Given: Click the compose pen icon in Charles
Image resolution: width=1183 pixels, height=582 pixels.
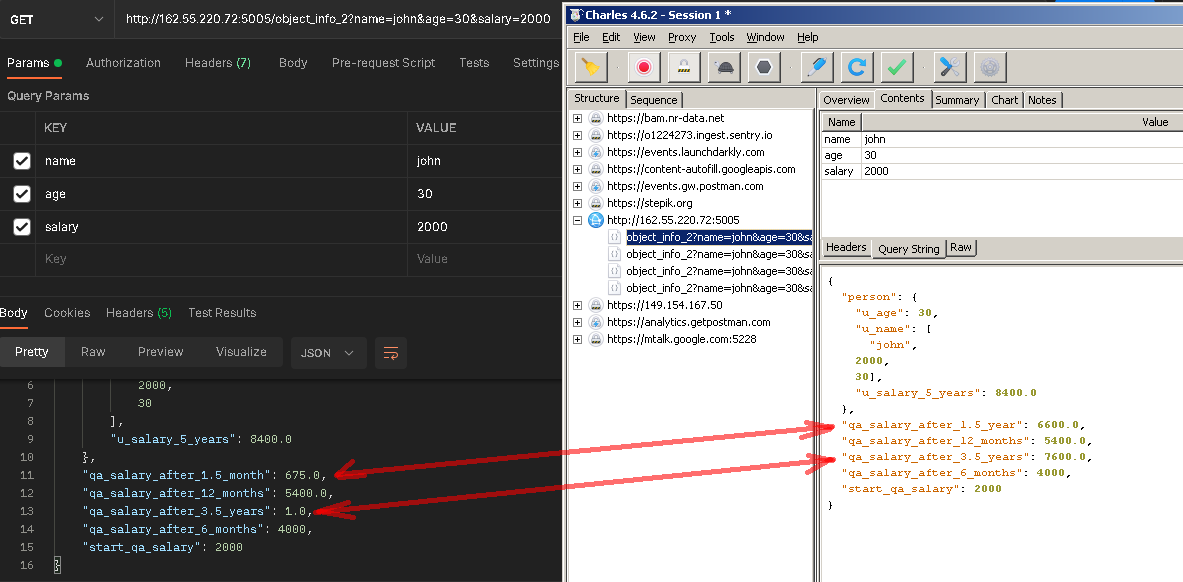Looking at the screenshot, I should coord(816,67).
